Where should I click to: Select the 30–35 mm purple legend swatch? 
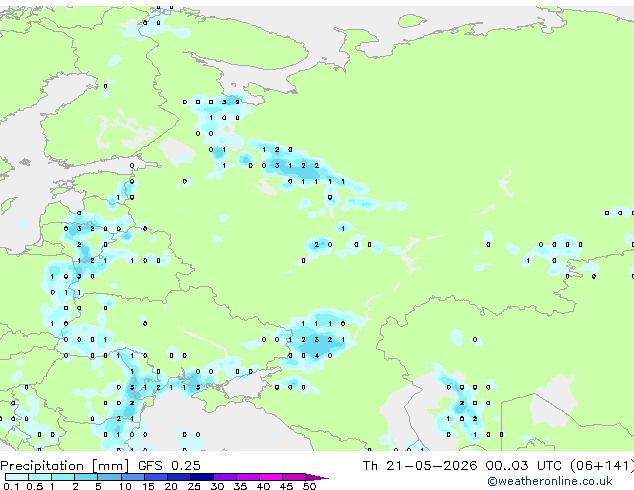pos(225,477)
